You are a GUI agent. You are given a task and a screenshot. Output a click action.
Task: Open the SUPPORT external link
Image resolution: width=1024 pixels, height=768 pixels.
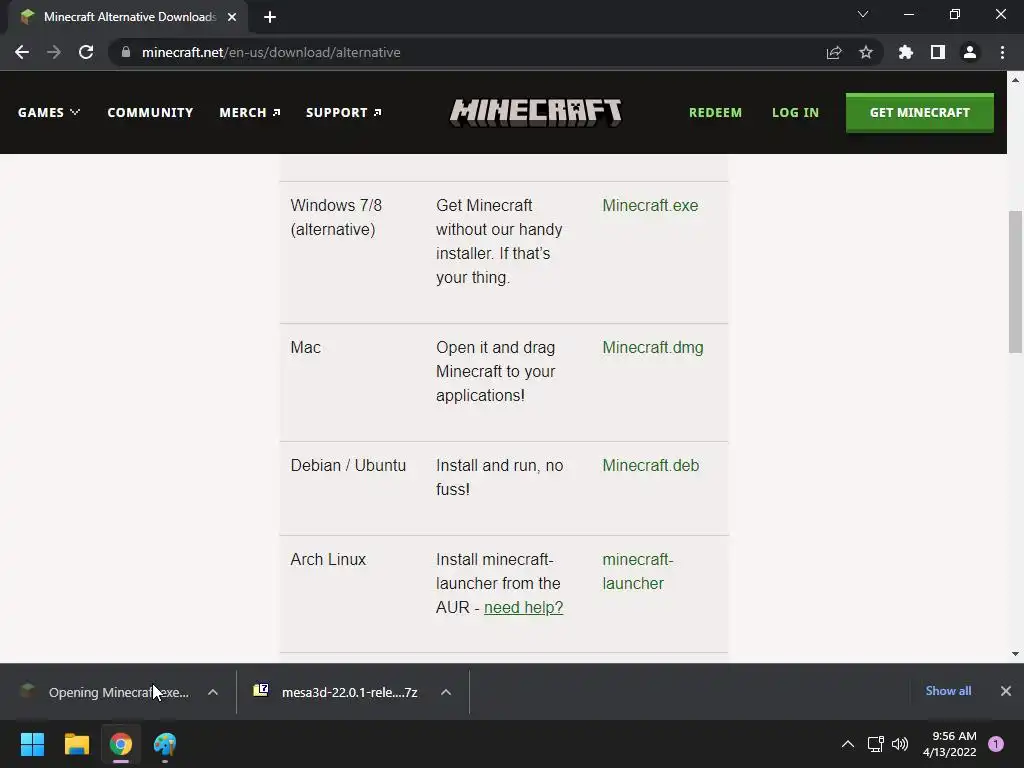pos(344,112)
